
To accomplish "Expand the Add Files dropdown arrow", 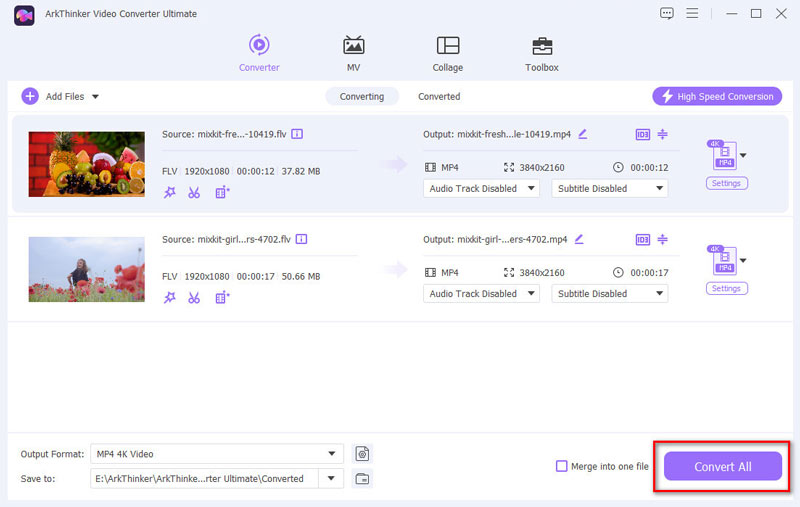I will coord(95,96).
